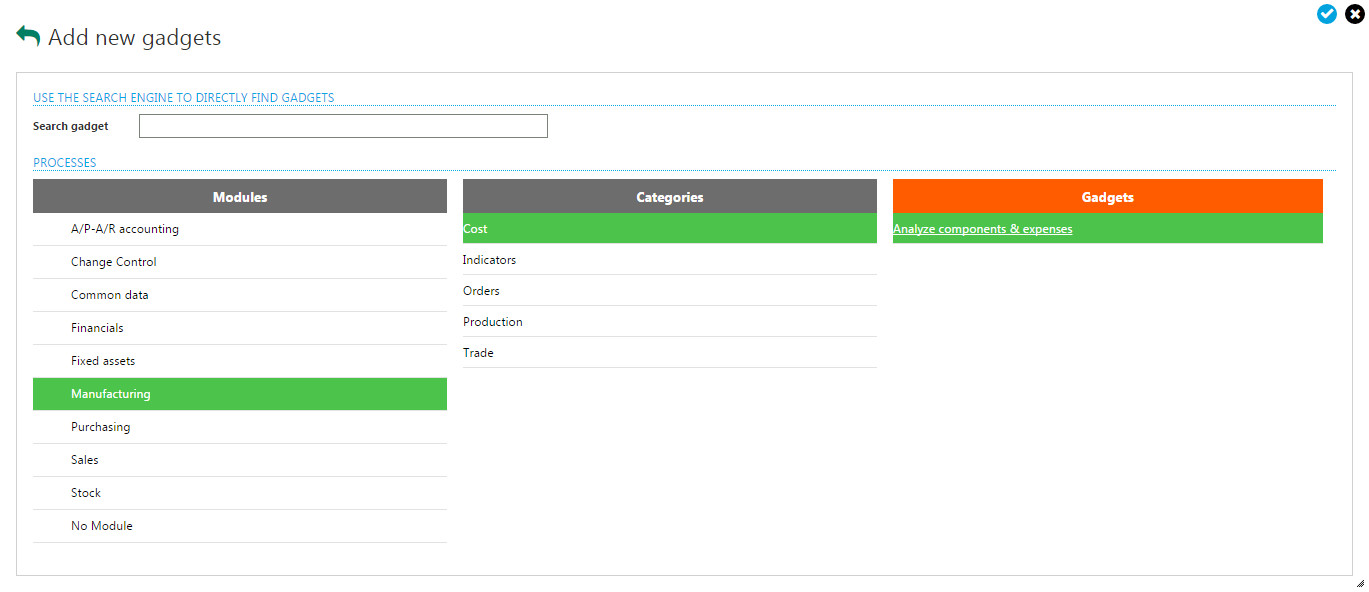This screenshot has width=1369, height=592.
Task: Select the Trade category
Action: (x=478, y=353)
